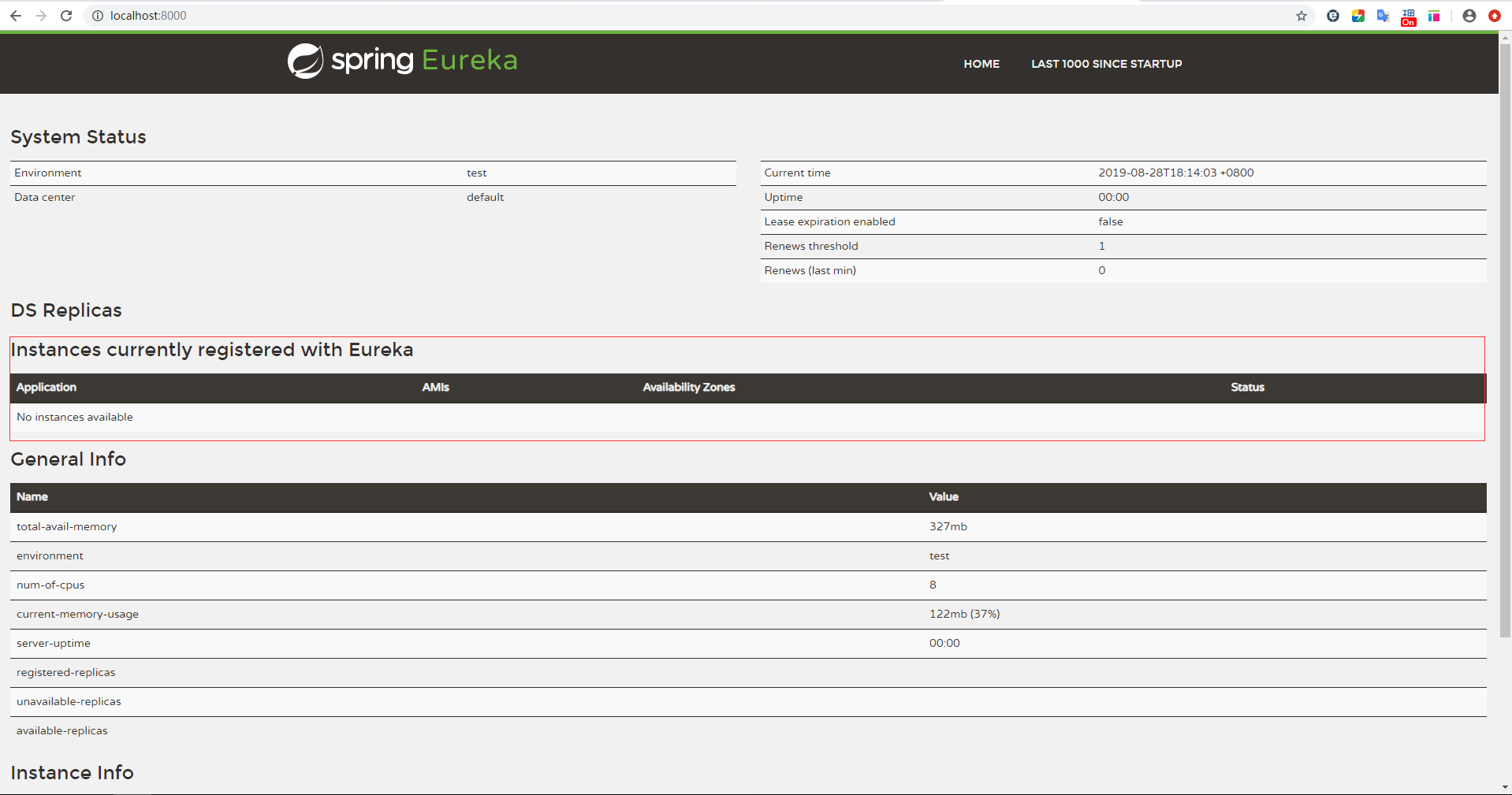This screenshot has height=795, width=1512.
Task: Click the 'DS Replicas' heading
Action: point(66,310)
